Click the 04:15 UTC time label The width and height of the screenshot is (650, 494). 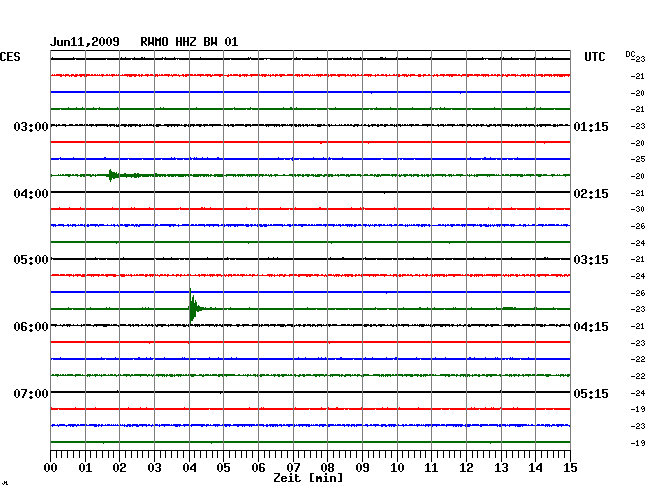[x=591, y=327]
